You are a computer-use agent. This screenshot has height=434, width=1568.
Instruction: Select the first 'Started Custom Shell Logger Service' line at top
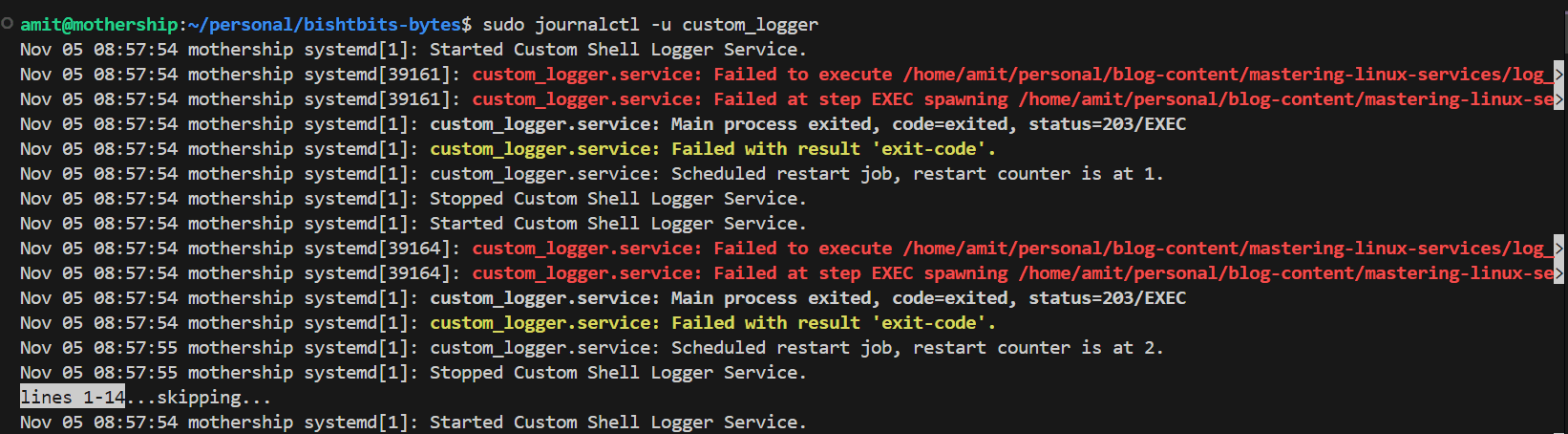tap(413, 50)
